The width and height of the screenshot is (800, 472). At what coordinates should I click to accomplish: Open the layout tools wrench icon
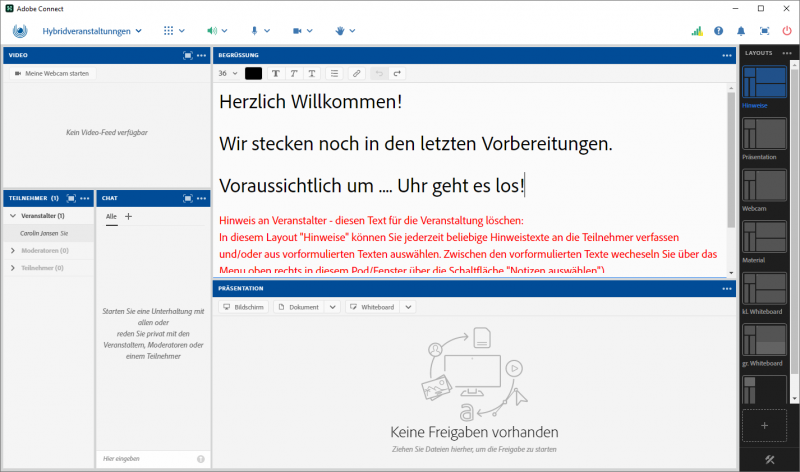(x=769, y=460)
